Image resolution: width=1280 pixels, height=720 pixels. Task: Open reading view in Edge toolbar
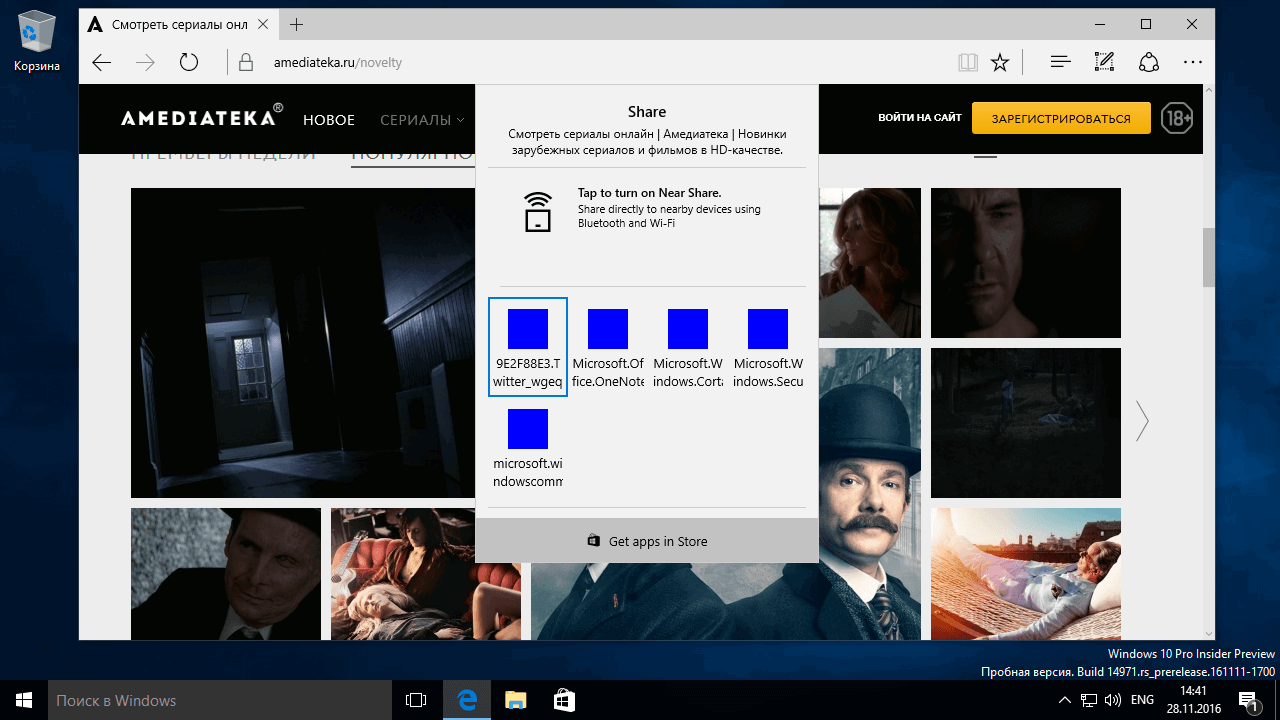(967, 62)
